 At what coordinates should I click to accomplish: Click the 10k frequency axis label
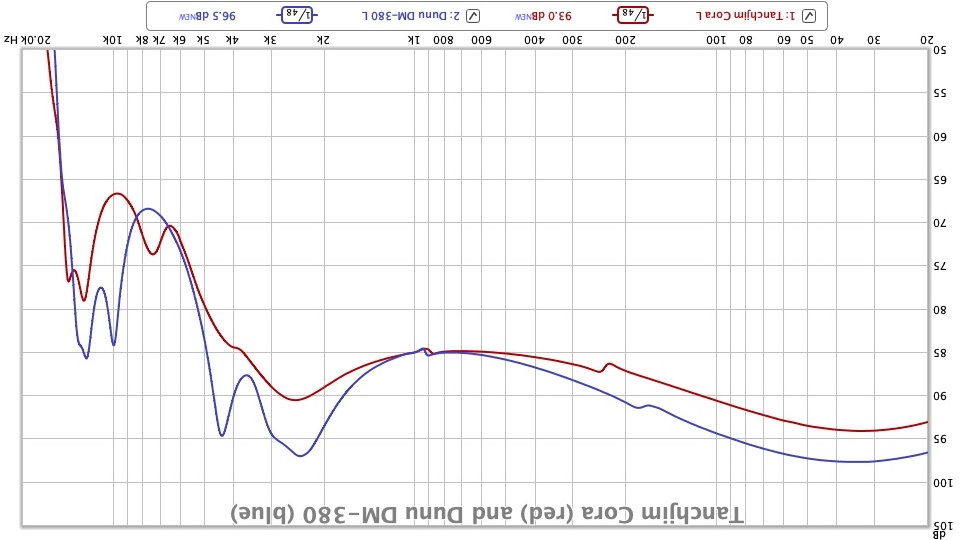click(x=112, y=40)
